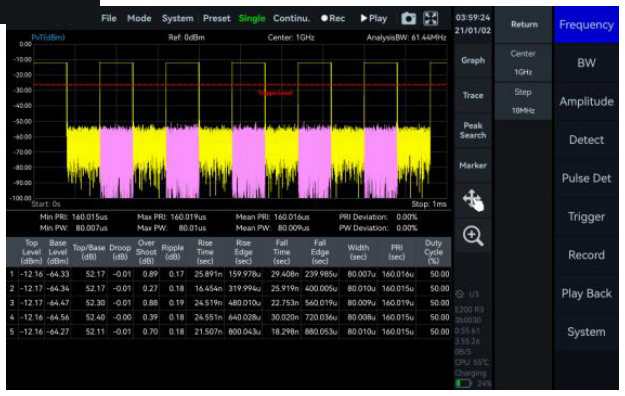This screenshot has width=625, height=396.
Task: Click the Fall Edge (sec) column header
Action: tap(320, 252)
